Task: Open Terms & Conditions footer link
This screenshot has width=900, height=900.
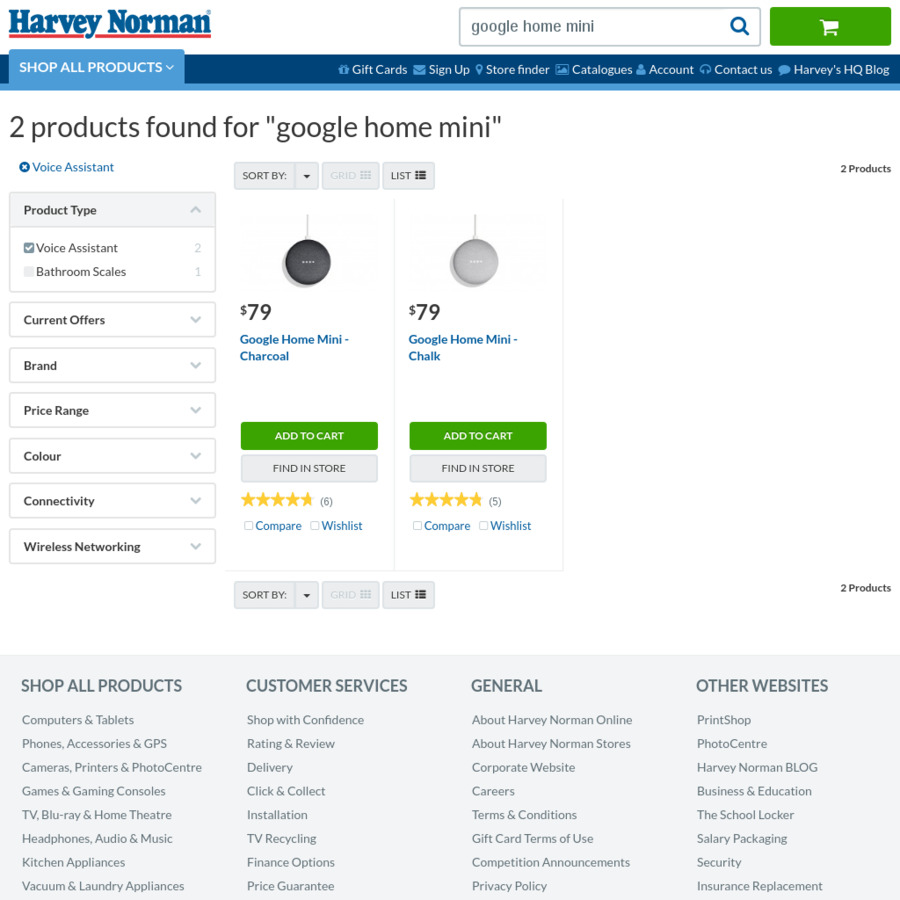Action: click(x=524, y=814)
